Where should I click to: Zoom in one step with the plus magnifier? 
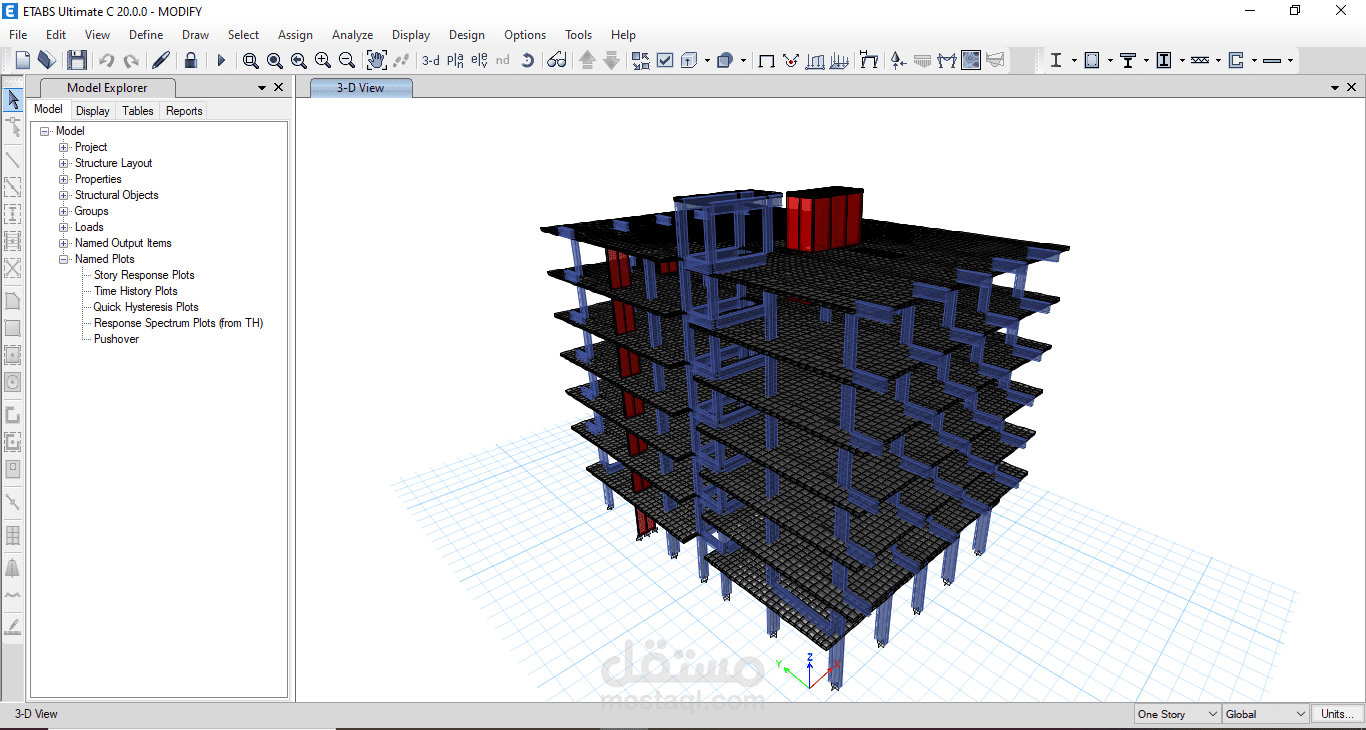[323, 61]
